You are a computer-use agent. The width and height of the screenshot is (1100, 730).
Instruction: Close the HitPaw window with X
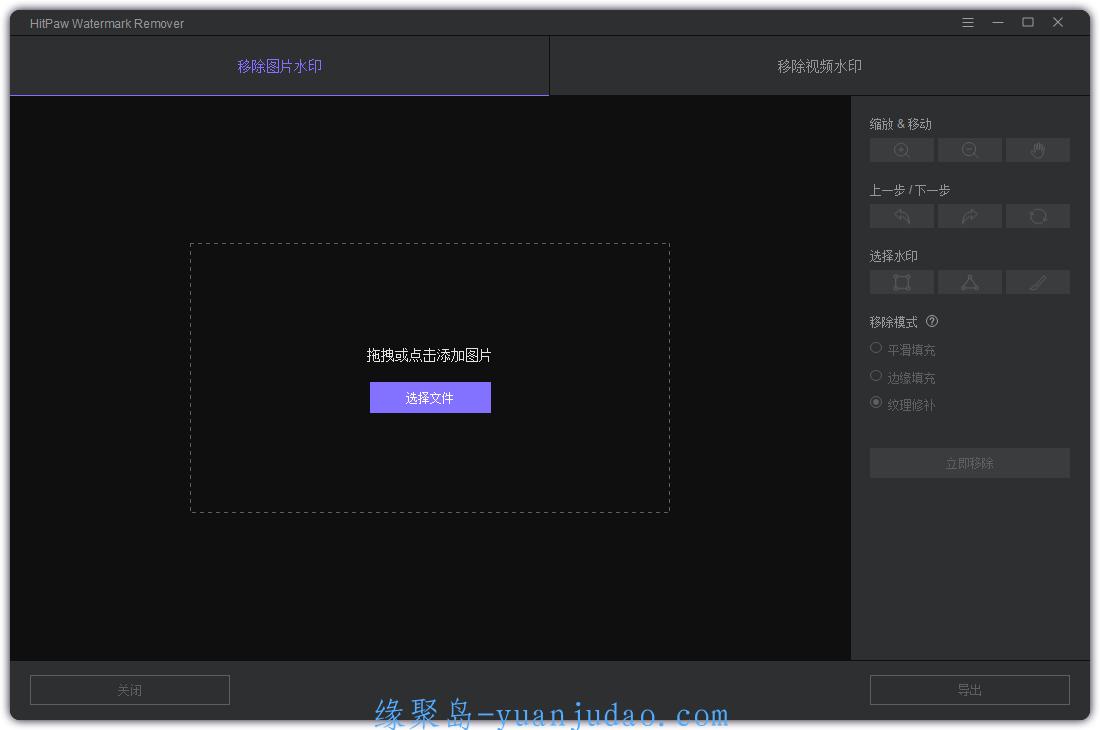coord(1058,22)
